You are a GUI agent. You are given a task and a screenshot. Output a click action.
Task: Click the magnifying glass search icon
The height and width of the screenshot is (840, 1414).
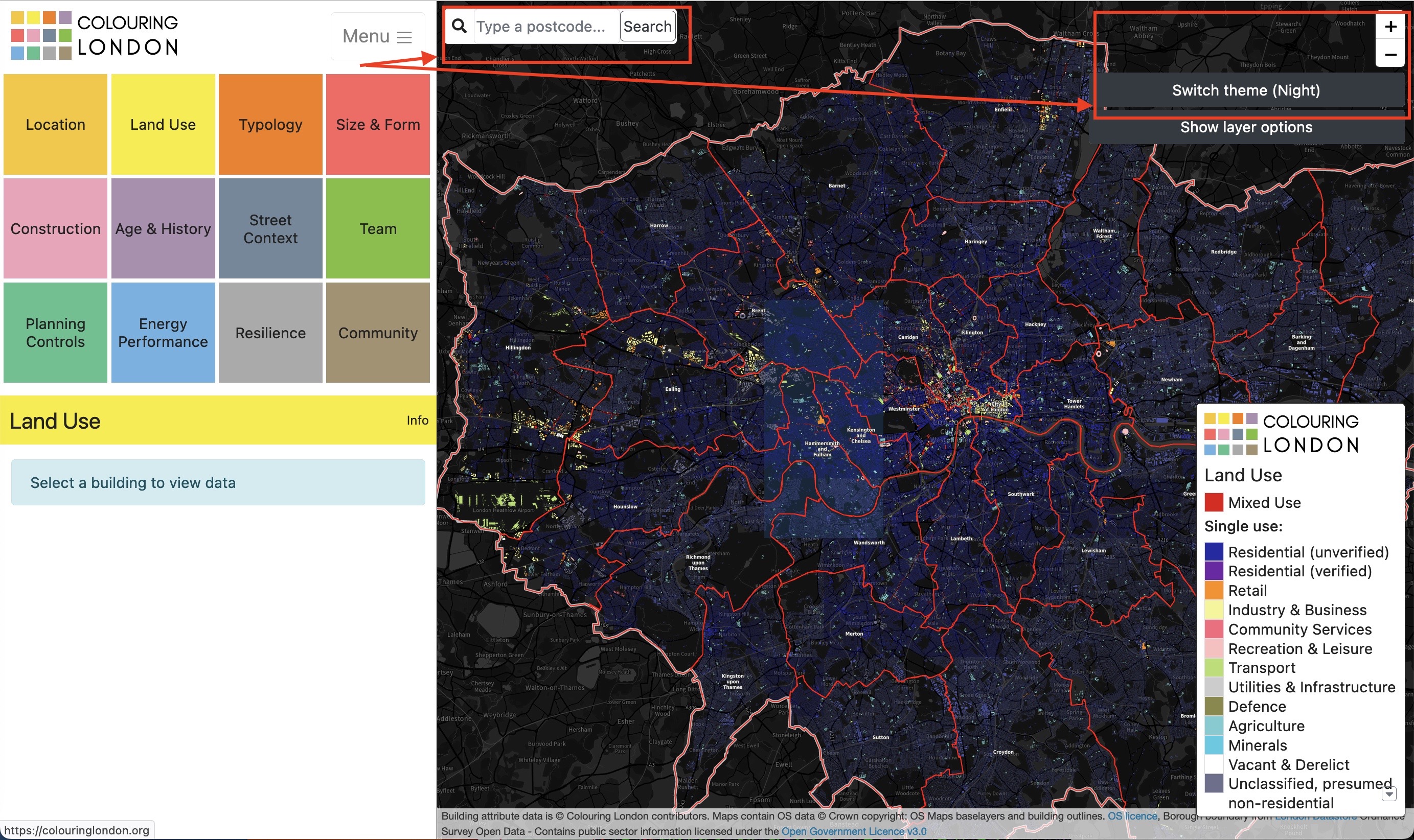click(x=459, y=26)
